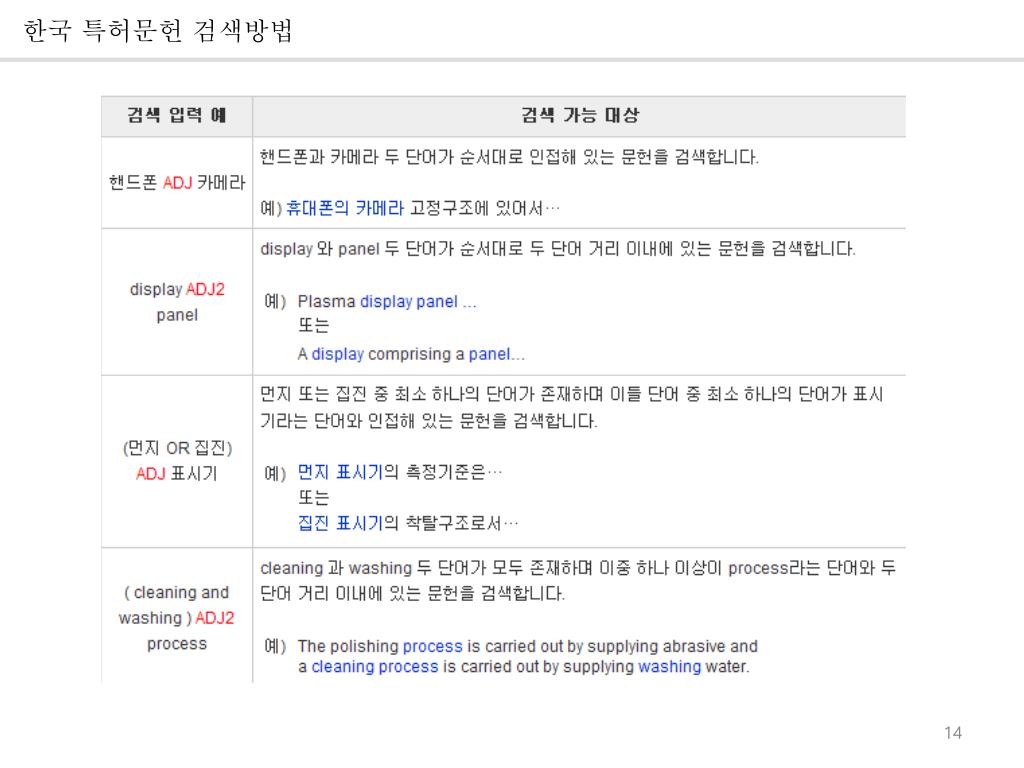Click the blue 먼지 표시기 example text

click(x=341, y=472)
